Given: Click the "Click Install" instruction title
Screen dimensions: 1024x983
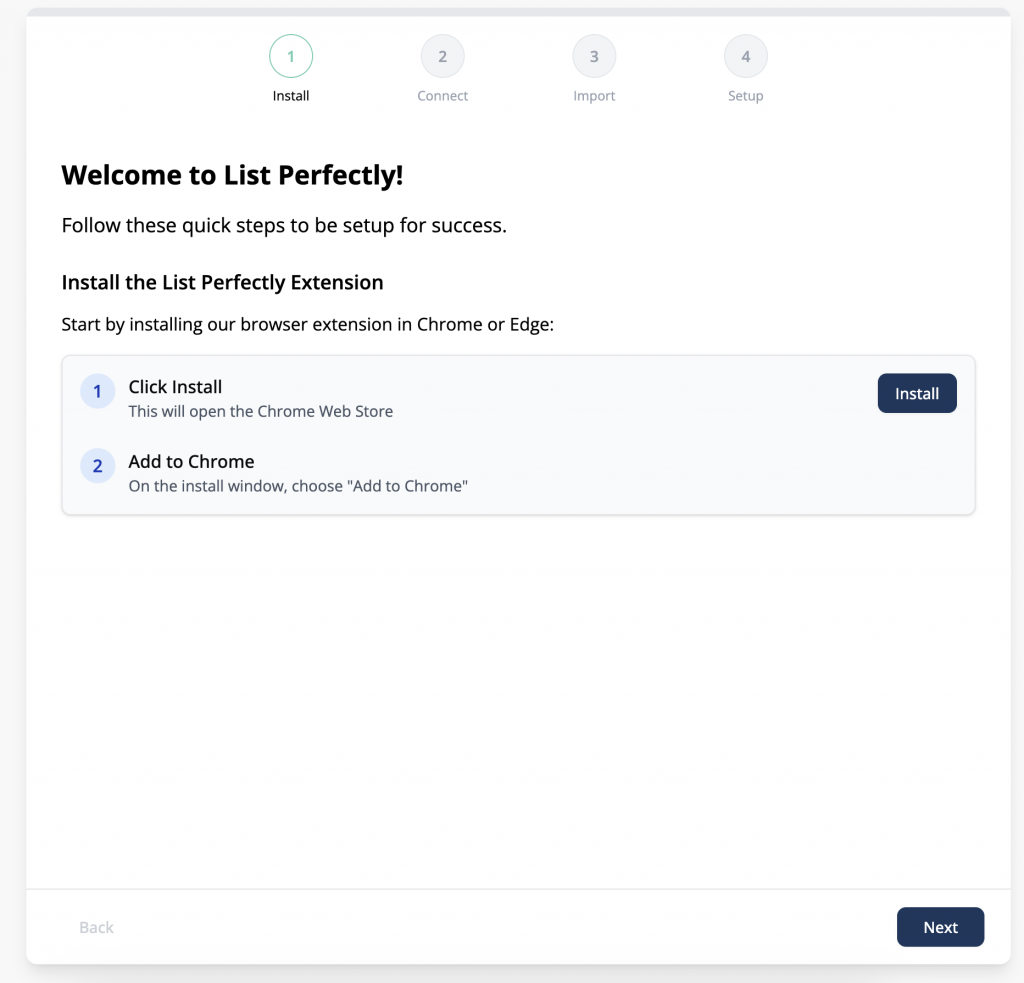Looking at the screenshot, I should pyautogui.click(x=175, y=387).
